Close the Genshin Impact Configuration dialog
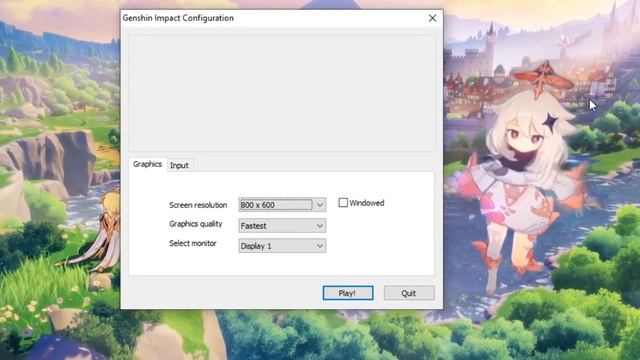Viewport: 640px width, 360px height. (x=432, y=18)
